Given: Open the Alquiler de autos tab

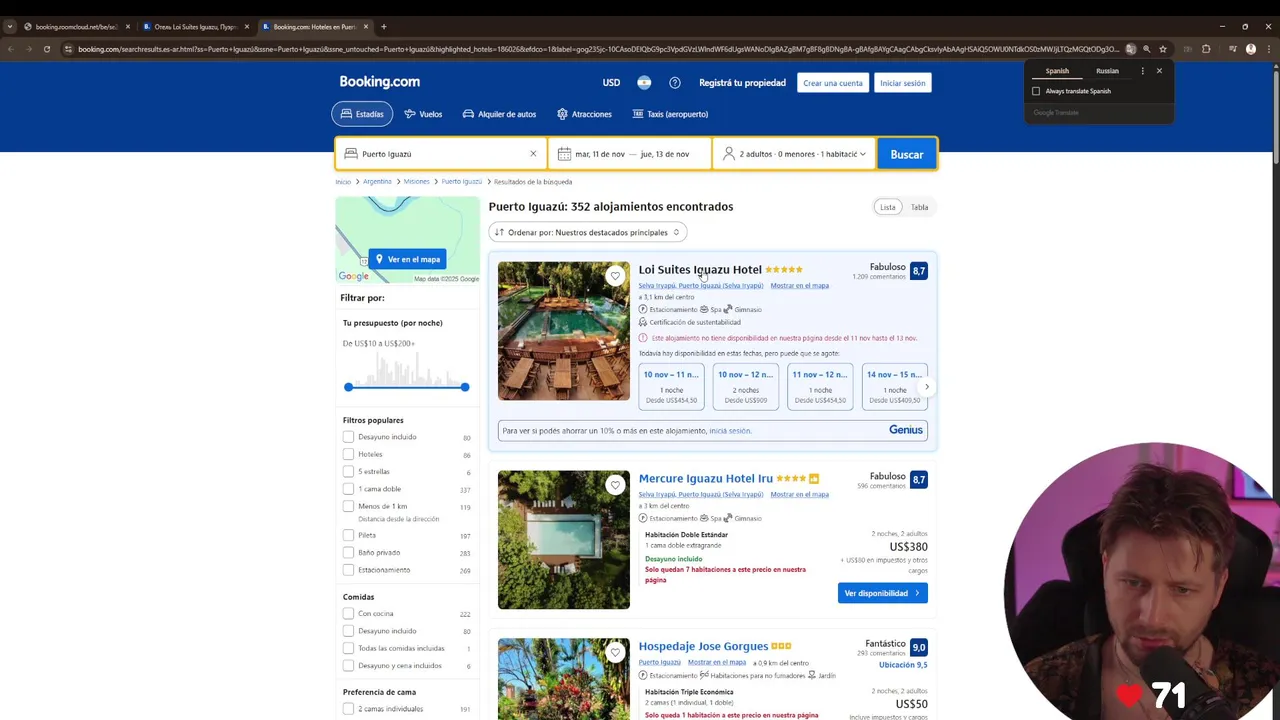Looking at the screenshot, I should pyautogui.click(x=499, y=114).
